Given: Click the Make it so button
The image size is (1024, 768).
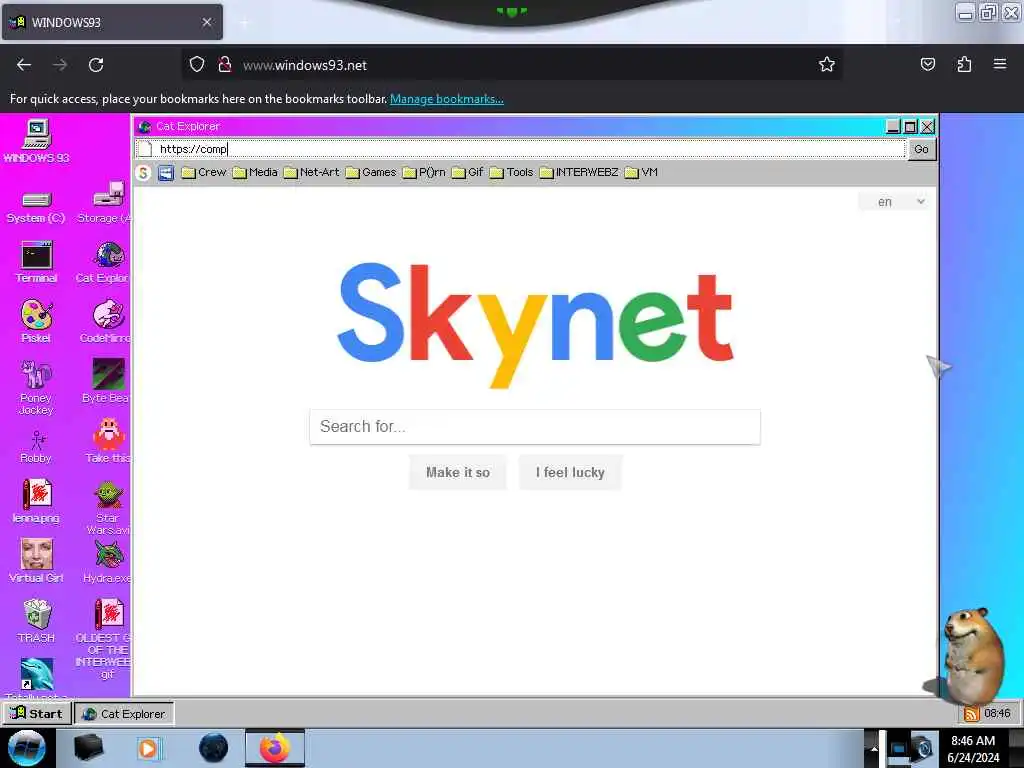Looking at the screenshot, I should pyautogui.click(x=458, y=472).
